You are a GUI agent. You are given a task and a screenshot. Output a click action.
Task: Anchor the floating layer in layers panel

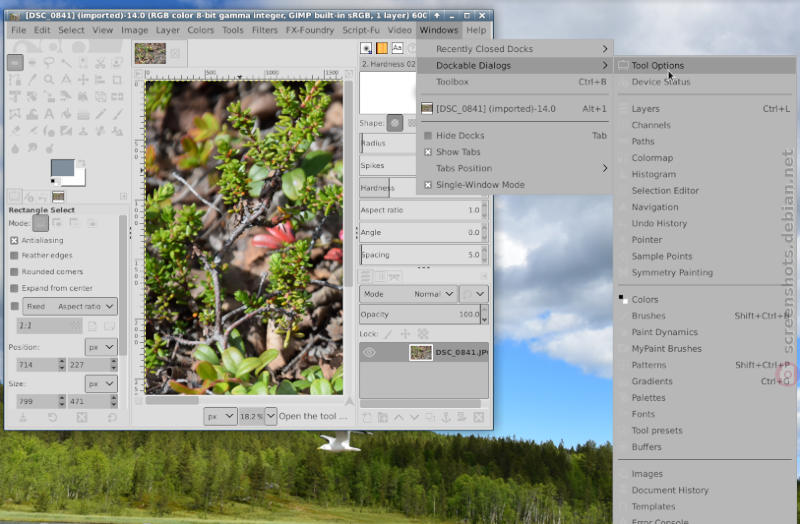pos(445,418)
